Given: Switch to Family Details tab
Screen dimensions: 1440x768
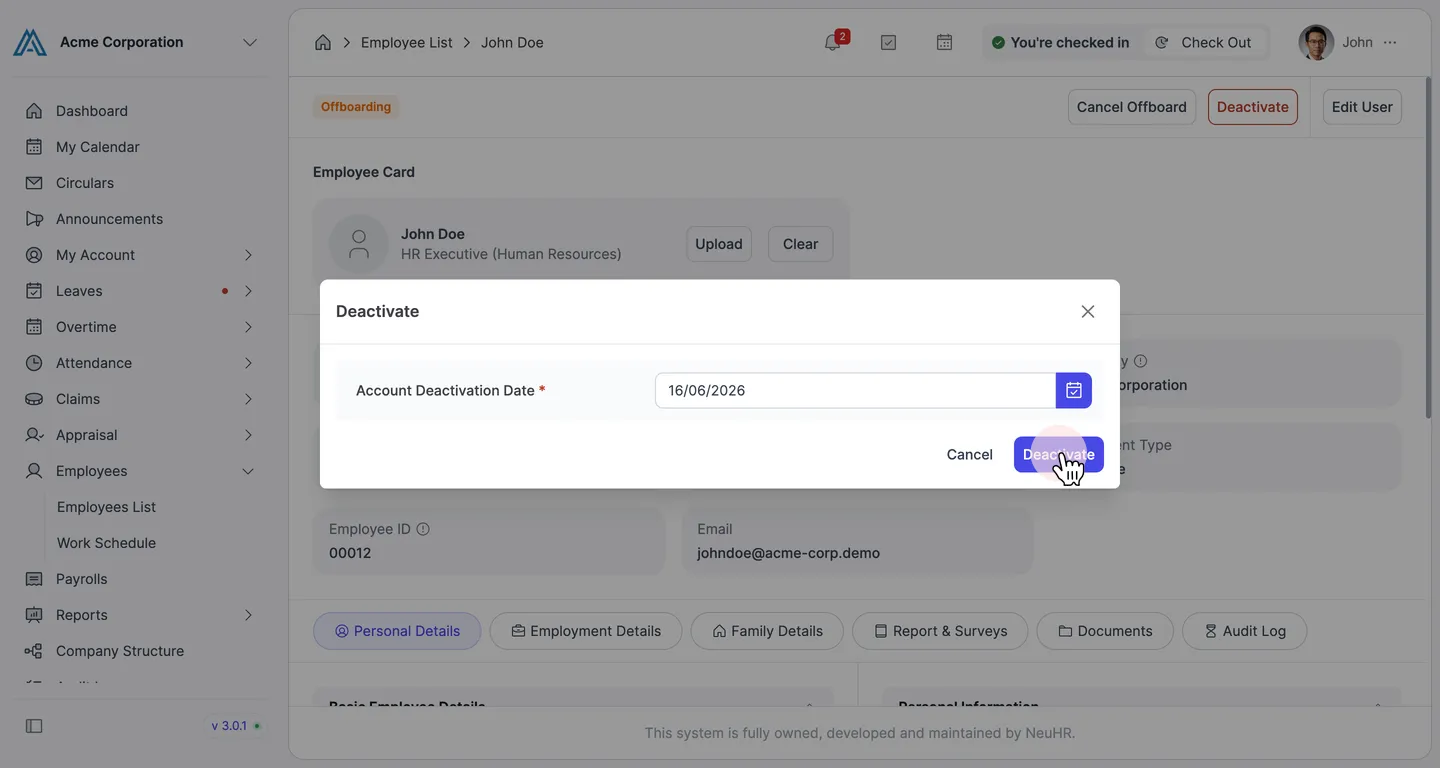Looking at the screenshot, I should [x=767, y=631].
